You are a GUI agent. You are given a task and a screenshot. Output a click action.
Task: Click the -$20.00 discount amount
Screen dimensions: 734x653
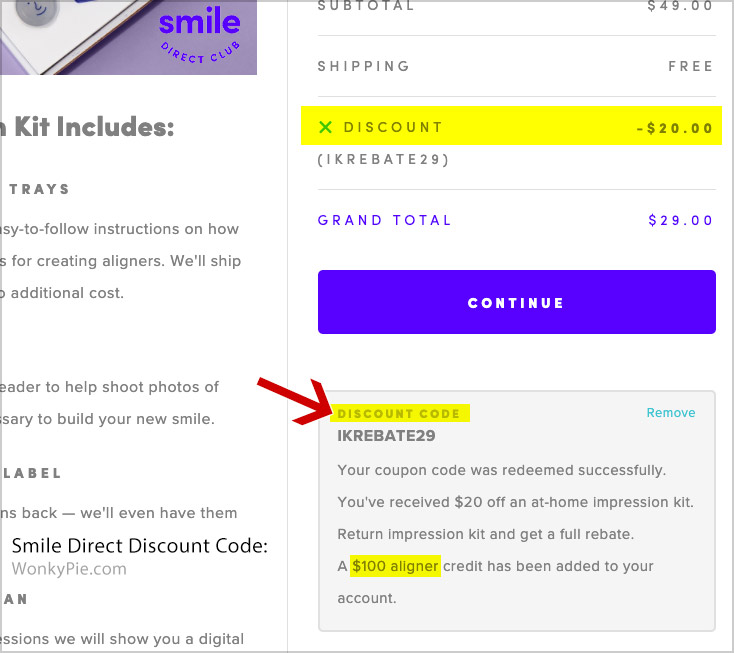[x=675, y=128]
